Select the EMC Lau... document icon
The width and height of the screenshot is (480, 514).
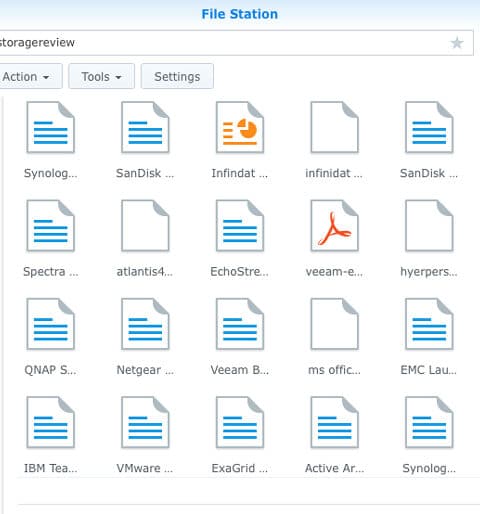coord(429,324)
